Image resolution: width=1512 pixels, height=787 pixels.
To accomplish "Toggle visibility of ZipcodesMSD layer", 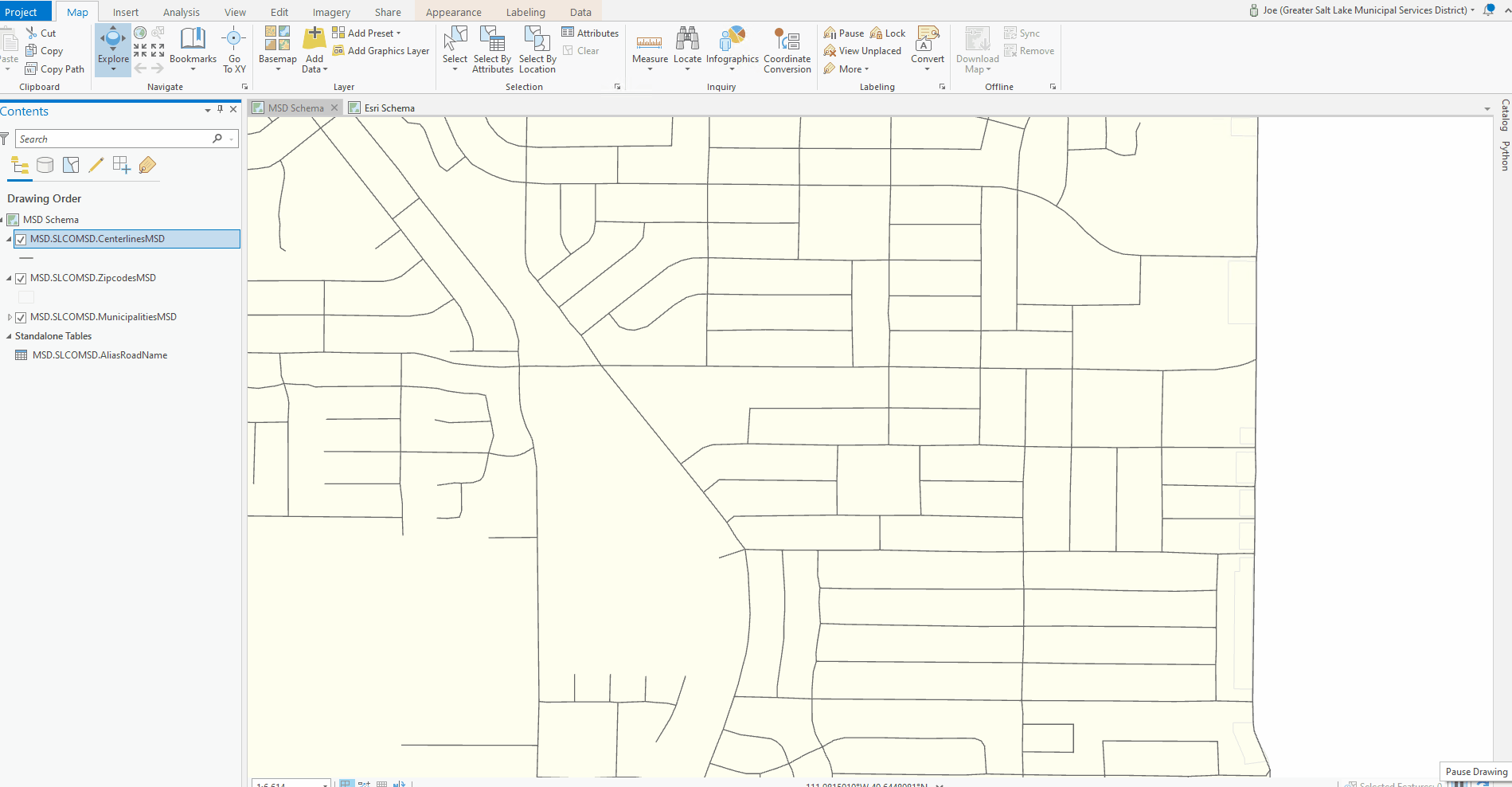I will point(21,278).
